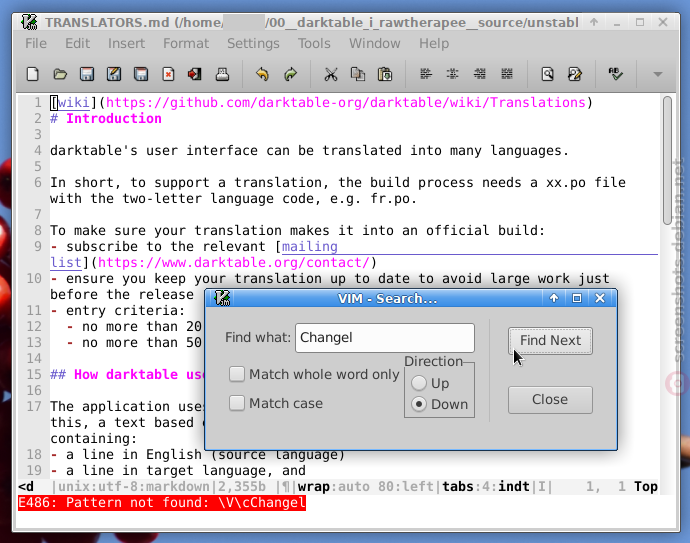Justify text toolbar icon
This screenshot has height=543, width=690.
point(507,74)
